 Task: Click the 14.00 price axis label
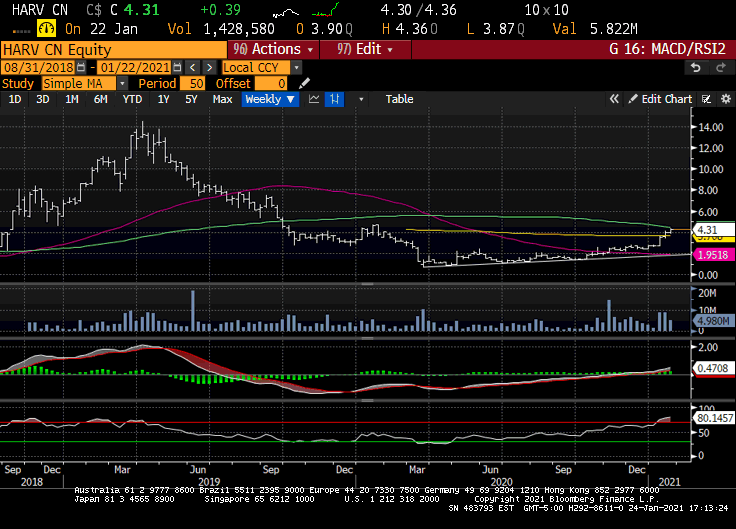(711, 127)
